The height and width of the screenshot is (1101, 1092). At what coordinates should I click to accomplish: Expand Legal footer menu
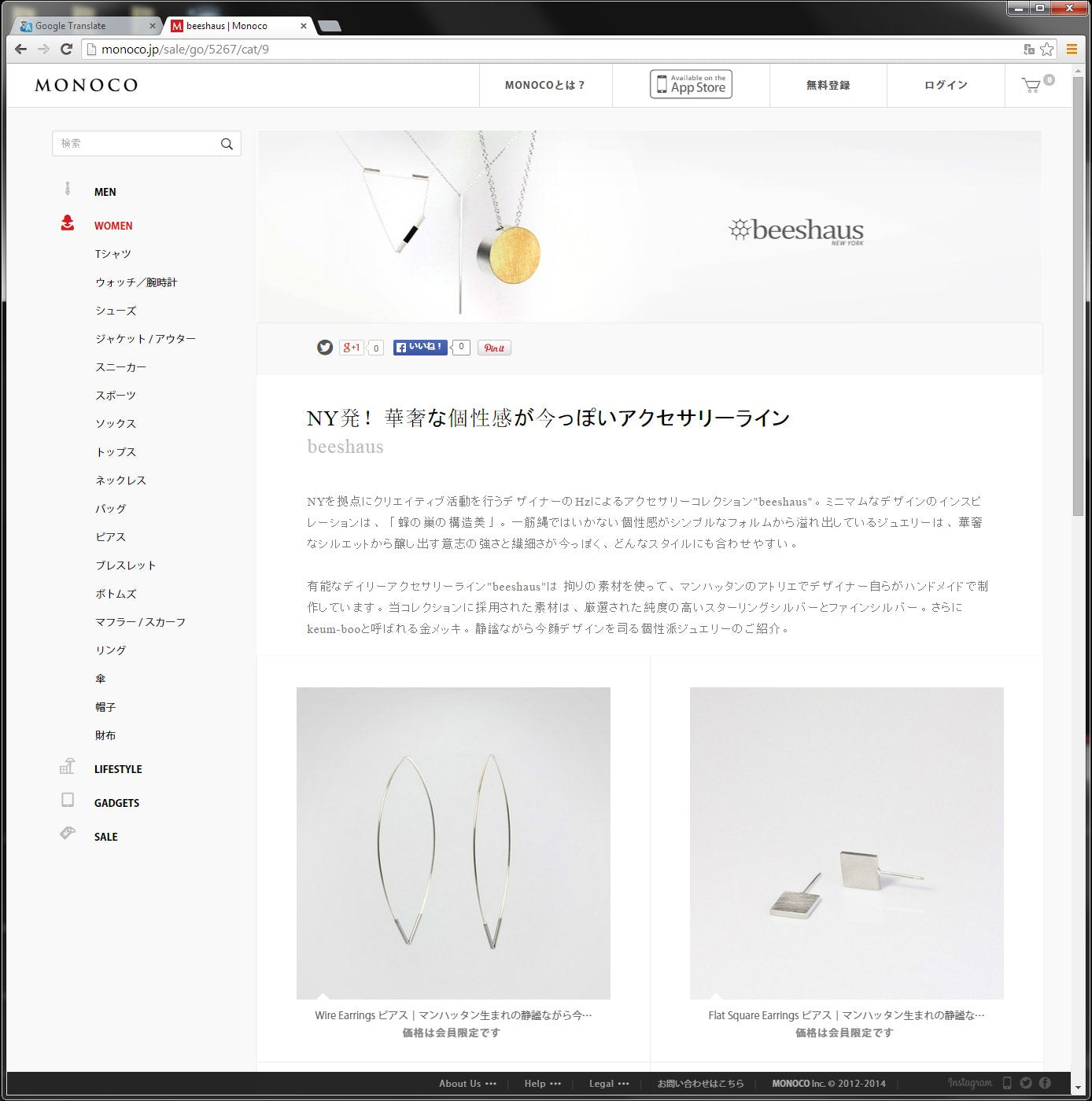tap(609, 1083)
